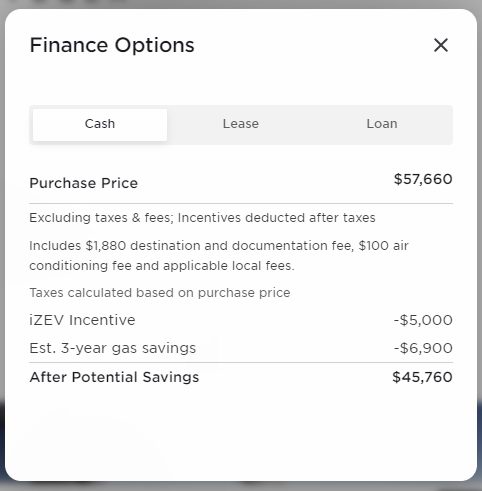Select the -$5,000 incentive amount
The height and width of the screenshot is (491, 482).
point(423,320)
